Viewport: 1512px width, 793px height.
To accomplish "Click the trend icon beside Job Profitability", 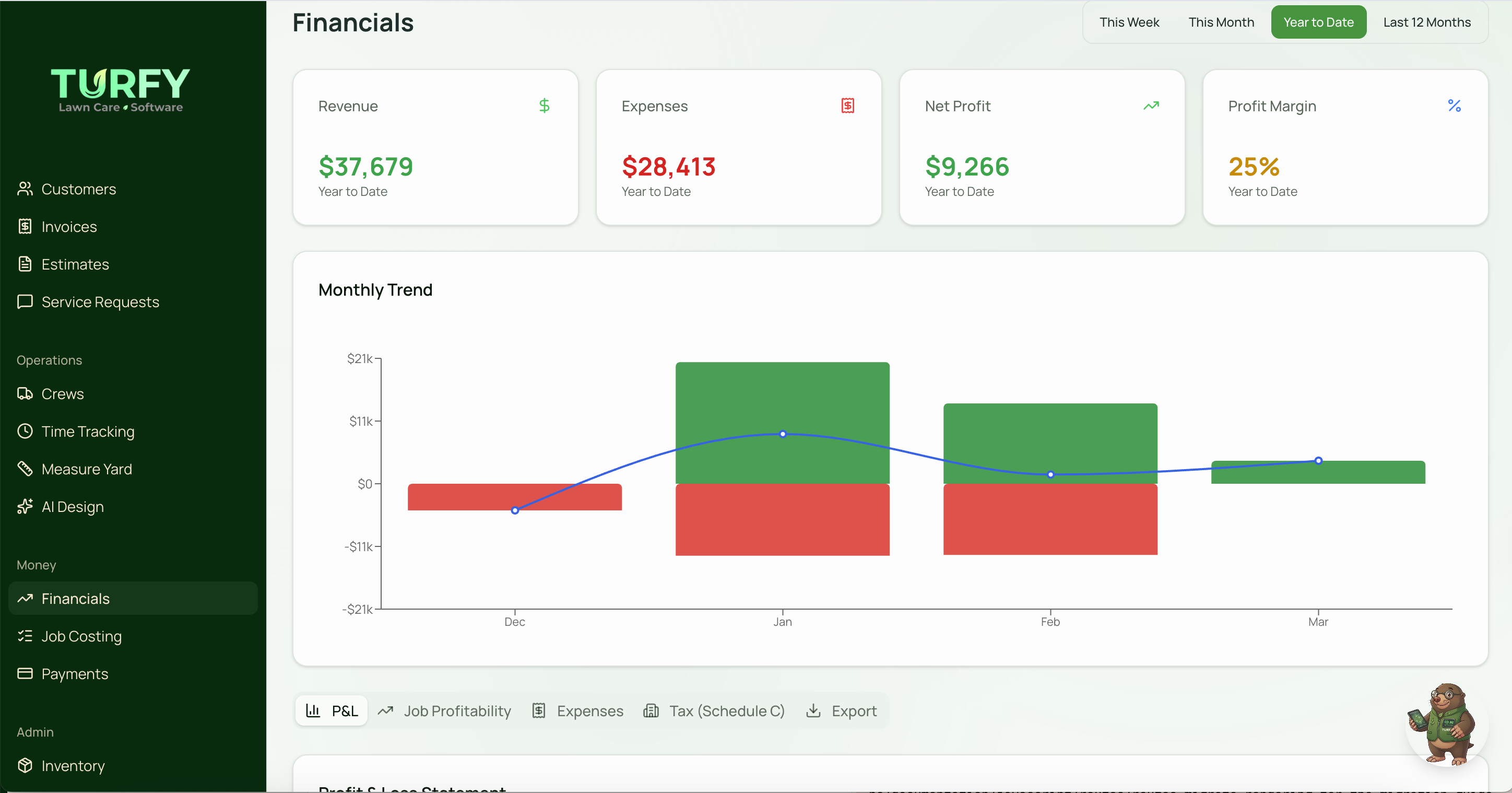I will point(385,711).
